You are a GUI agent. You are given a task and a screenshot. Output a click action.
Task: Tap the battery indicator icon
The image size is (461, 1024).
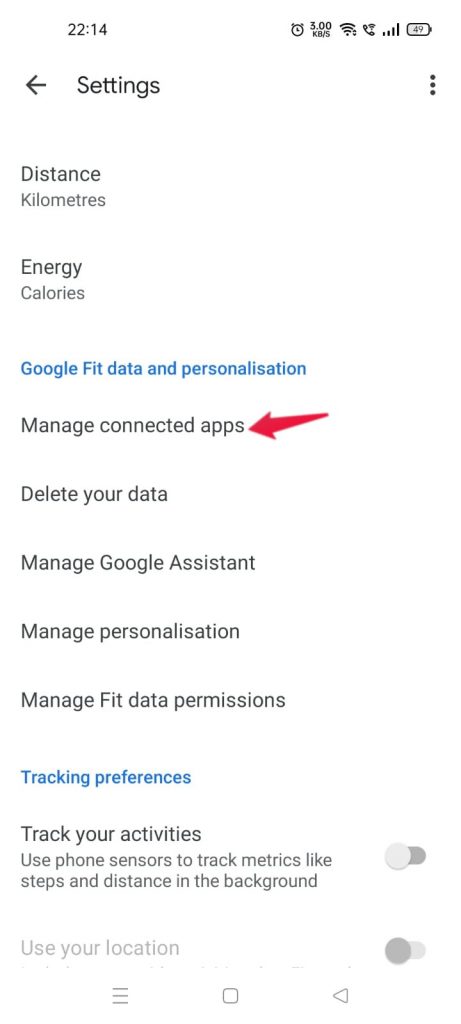click(x=419, y=29)
